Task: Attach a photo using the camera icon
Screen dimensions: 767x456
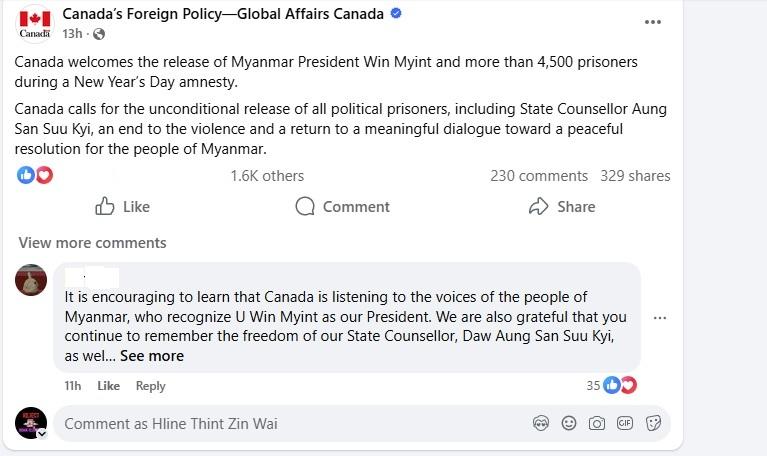Action: pyautogui.click(x=597, y=423)
